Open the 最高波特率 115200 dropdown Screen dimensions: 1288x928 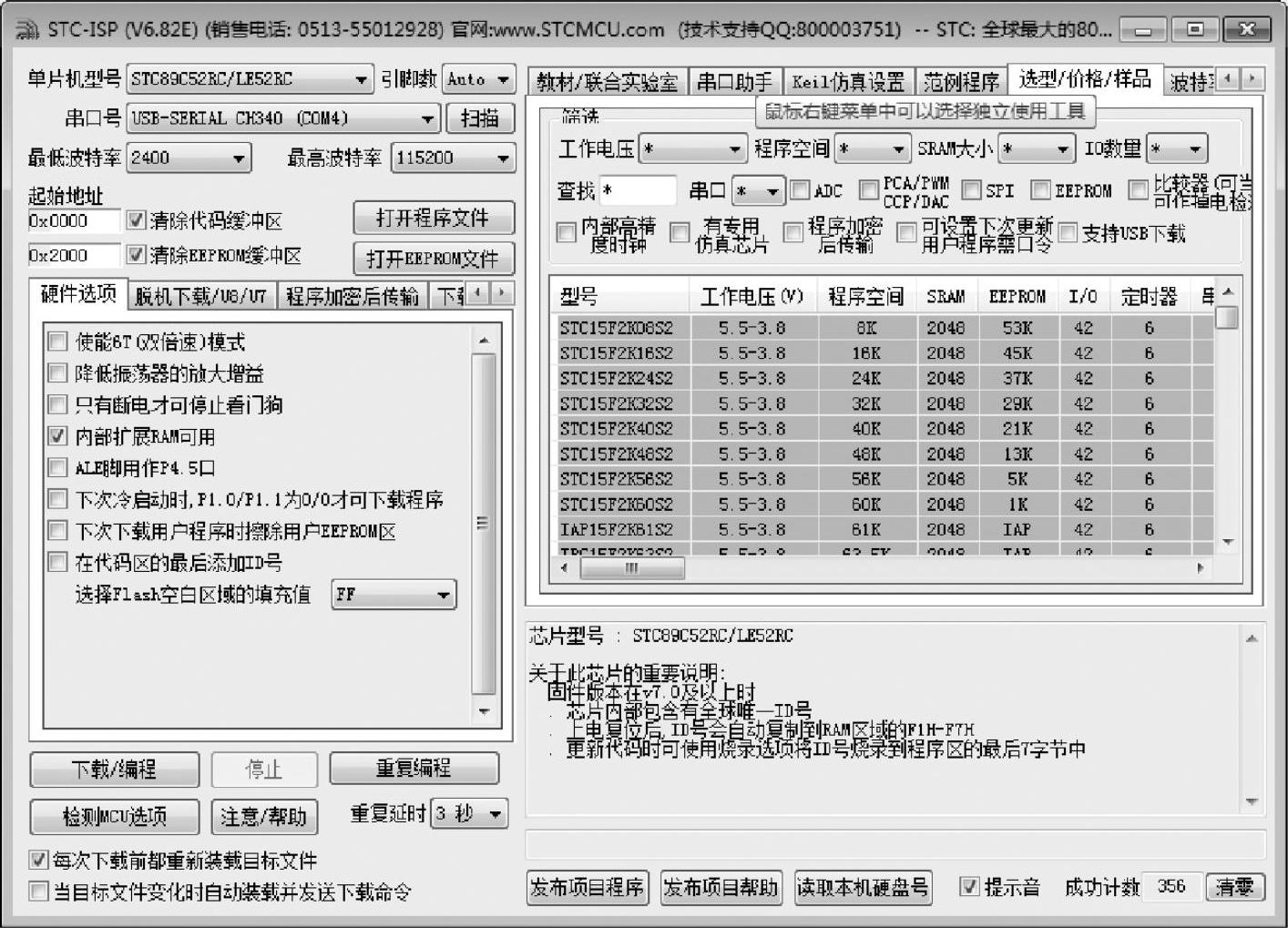tap(453, 158)
